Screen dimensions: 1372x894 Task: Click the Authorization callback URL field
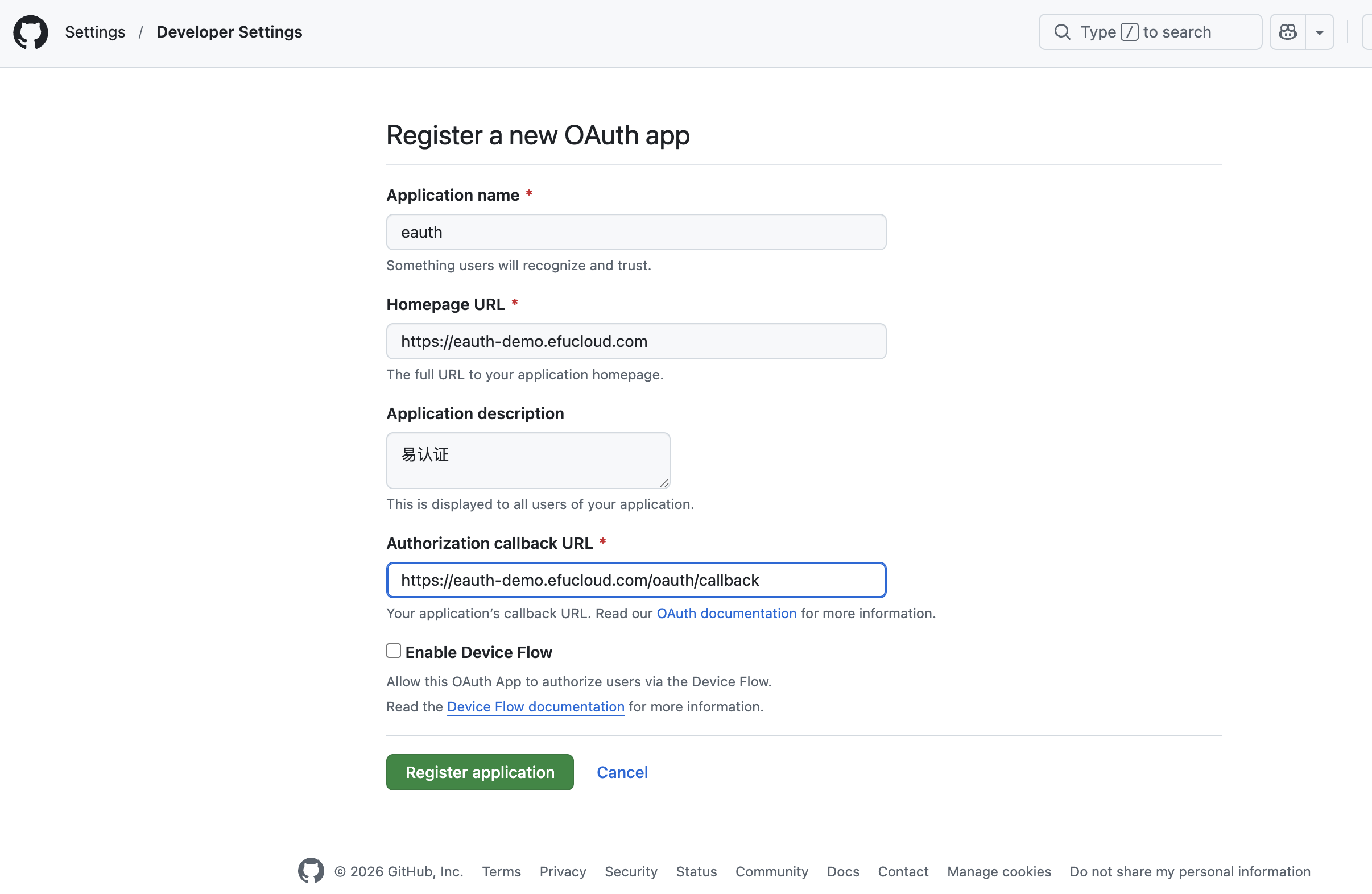(636, 580)
